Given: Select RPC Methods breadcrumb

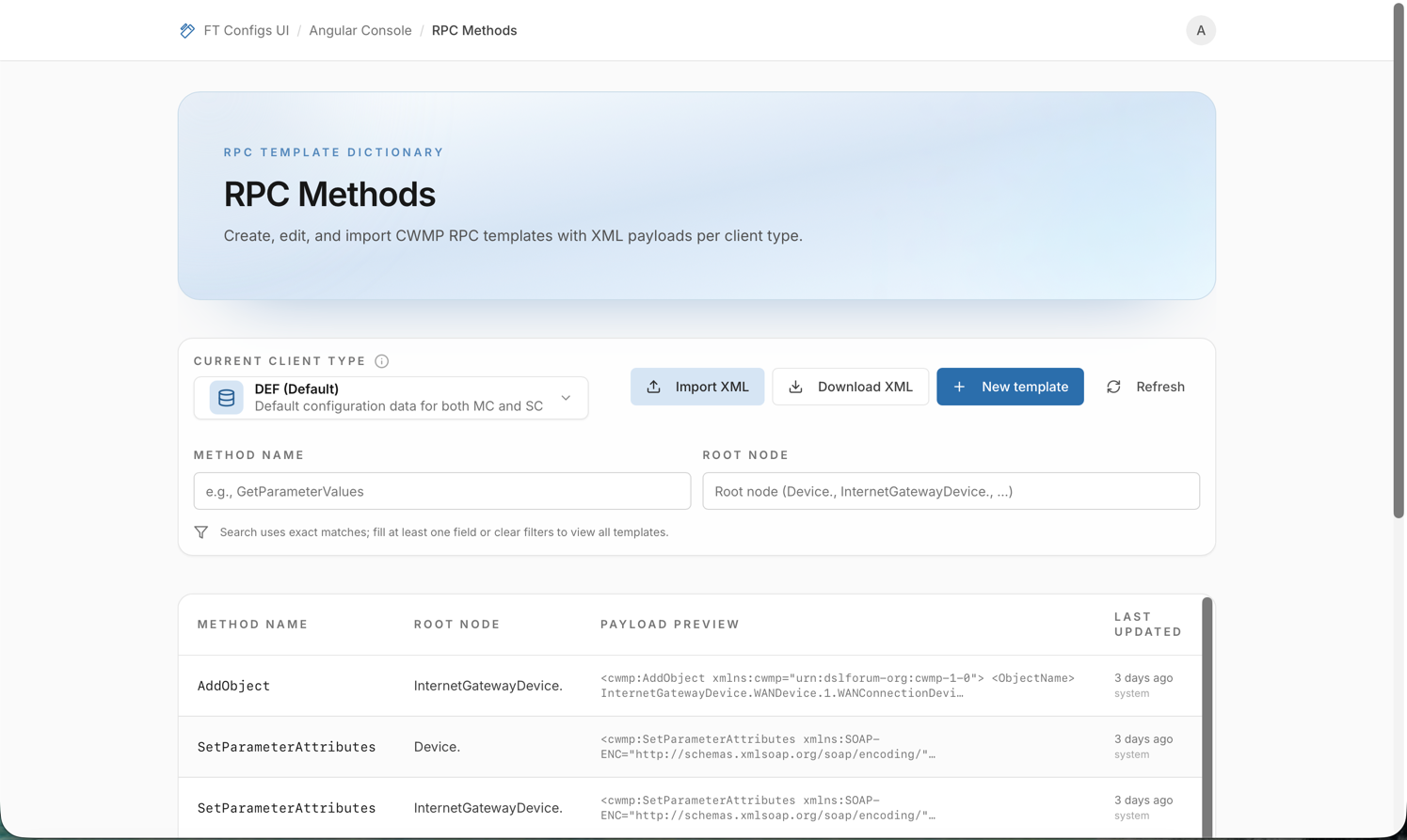Looking at the screenshot, I should tap(474, 30).
